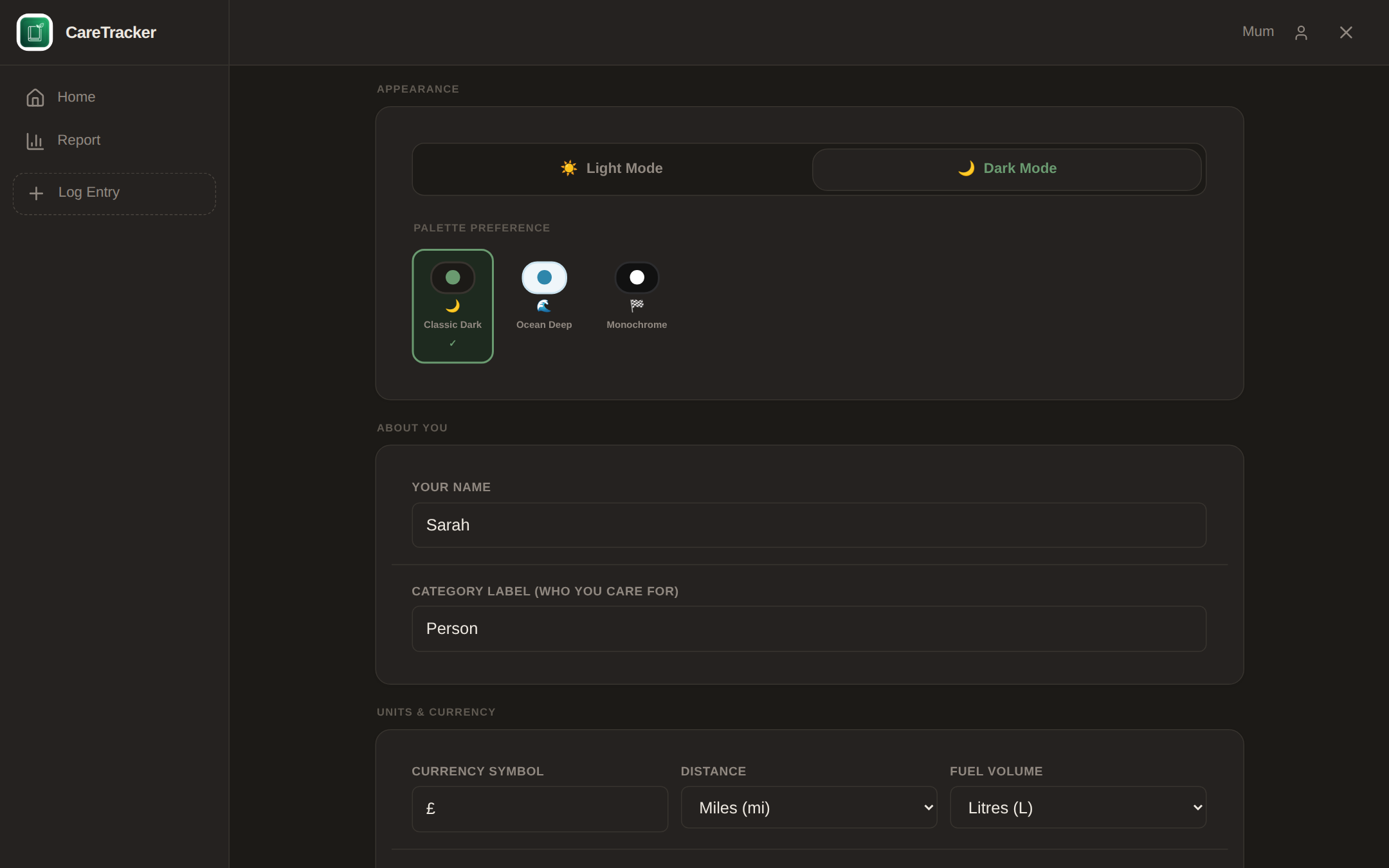Viewport: 1389px width, 868px height.
Task: Click the Log Entry button
Action: click(114, 193)
